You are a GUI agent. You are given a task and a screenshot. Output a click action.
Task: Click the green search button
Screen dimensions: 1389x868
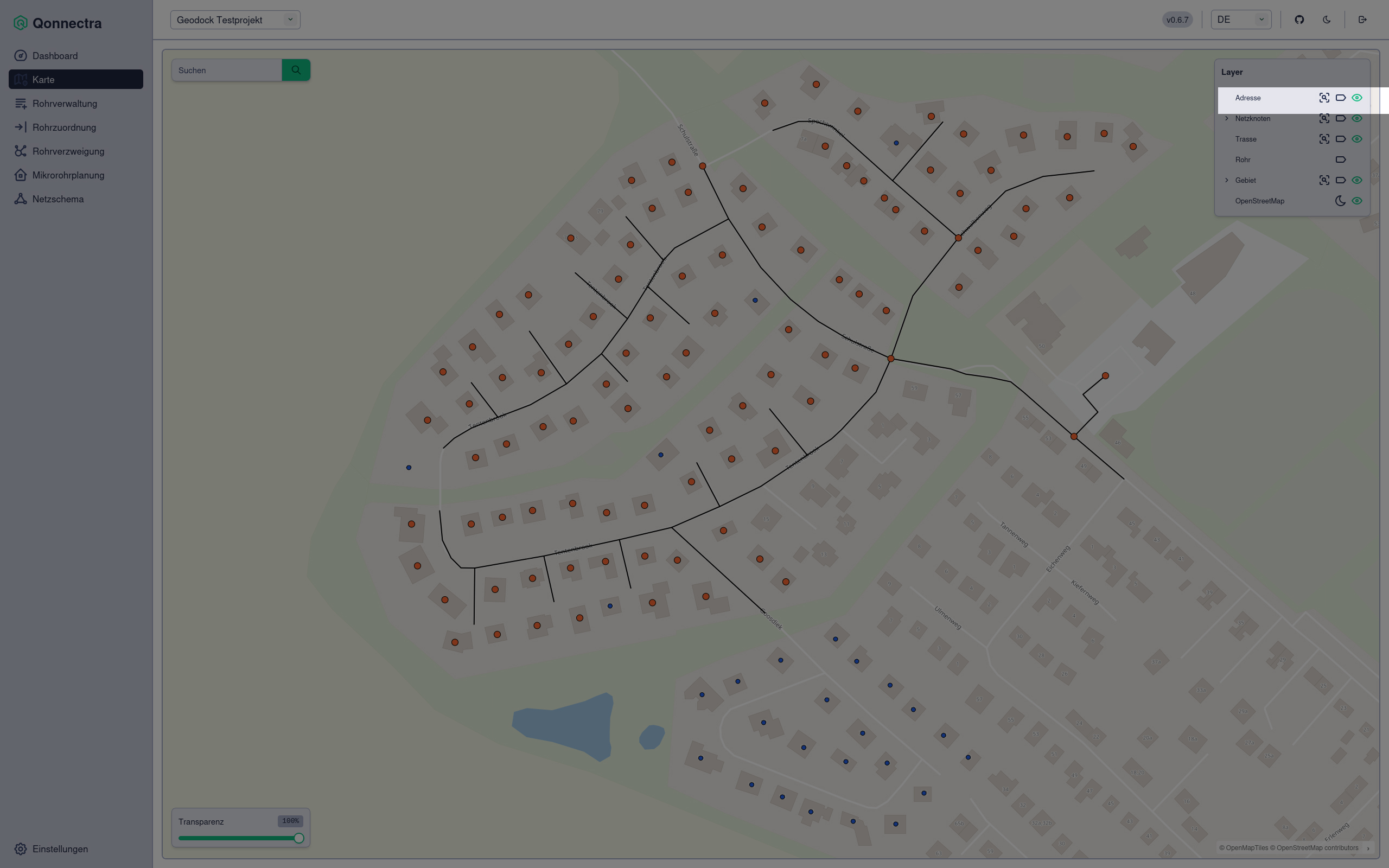(x=296, y=70)
